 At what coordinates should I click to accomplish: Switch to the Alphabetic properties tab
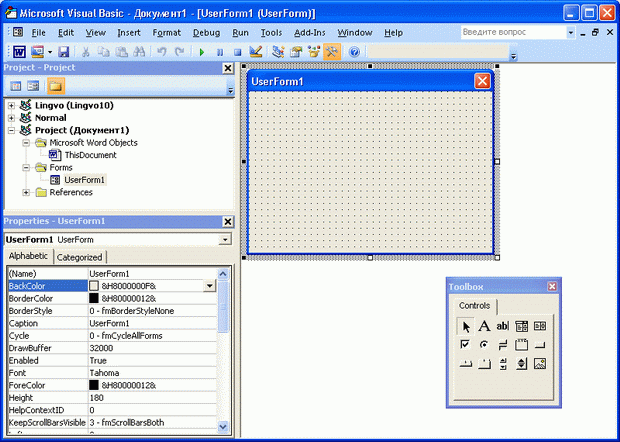(28, 256)
